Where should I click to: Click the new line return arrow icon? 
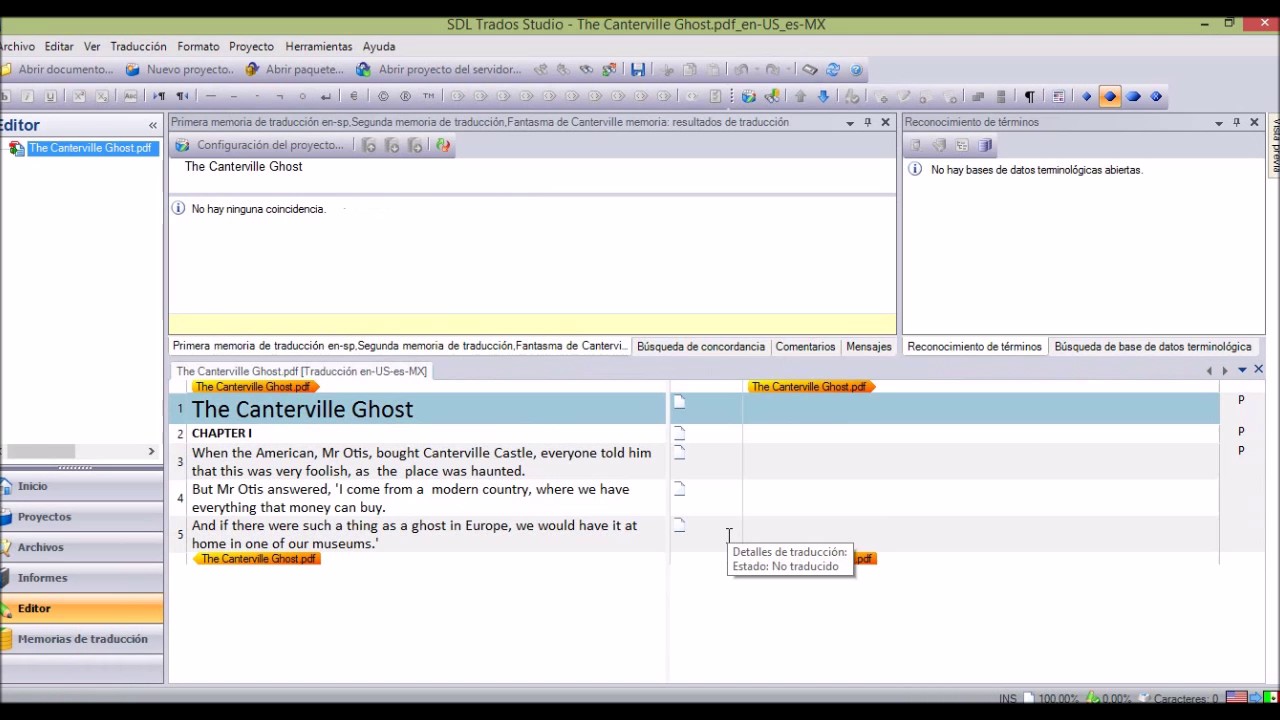pyautogui.click(x=326, y=97)
